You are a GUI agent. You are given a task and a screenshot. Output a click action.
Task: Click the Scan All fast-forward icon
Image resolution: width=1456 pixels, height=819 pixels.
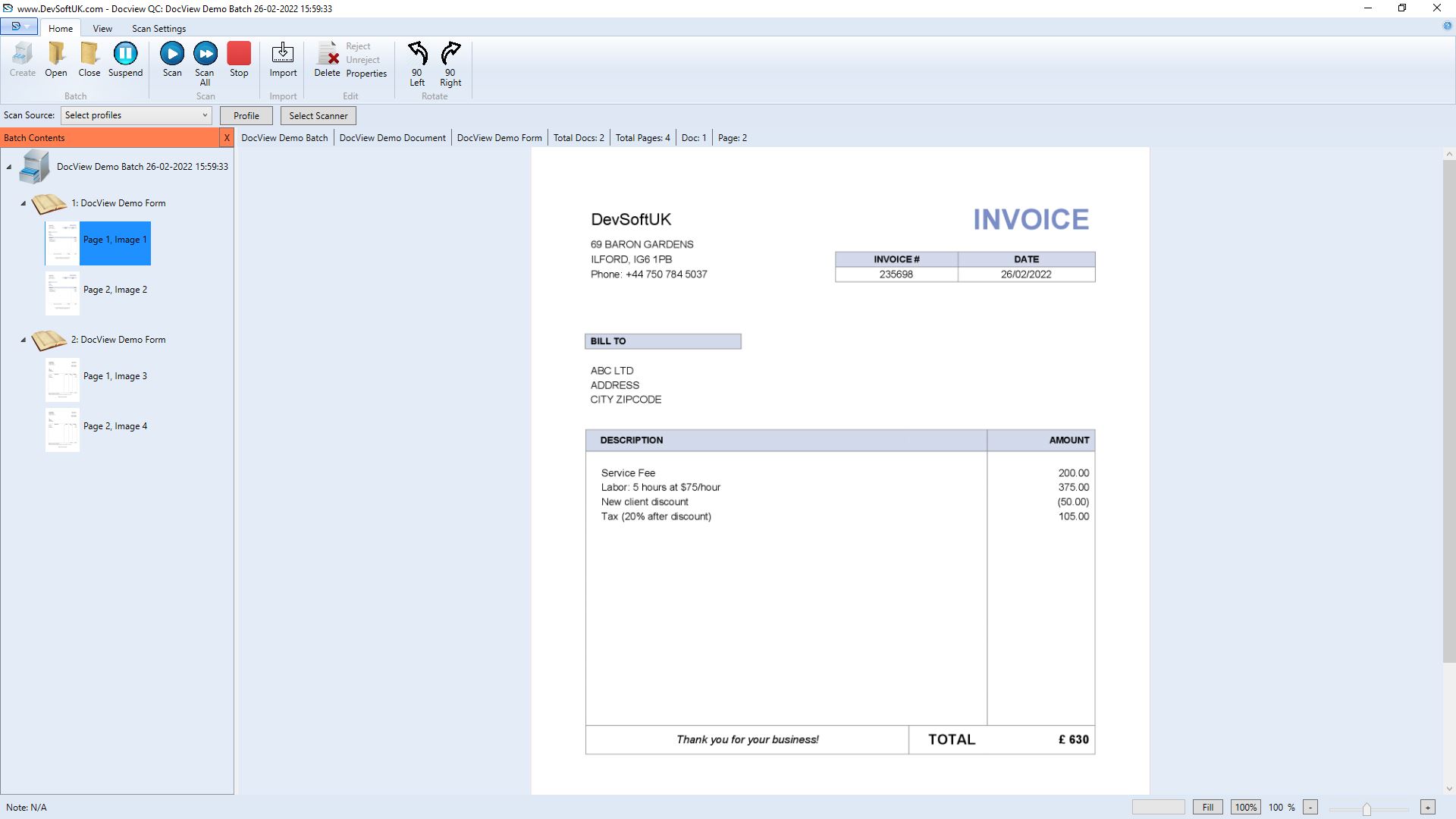205,54
